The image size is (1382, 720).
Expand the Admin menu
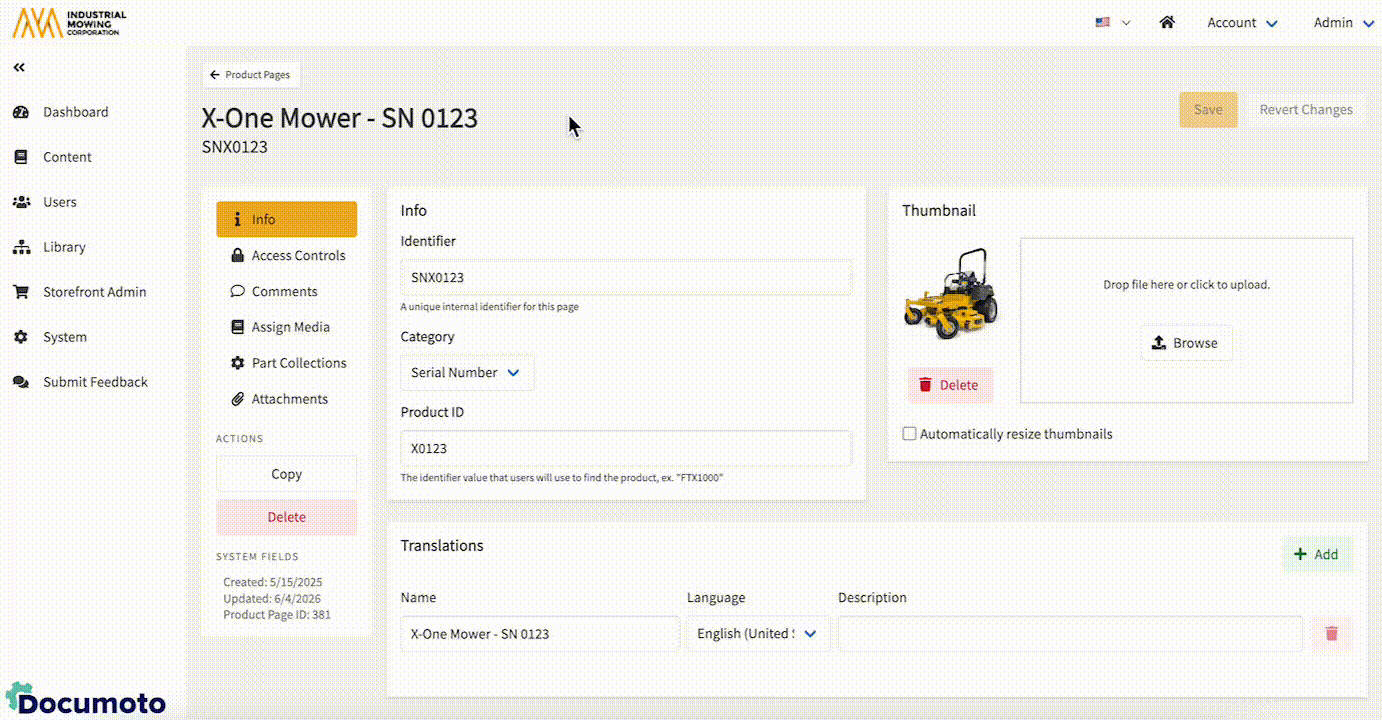coord(1344,22)
